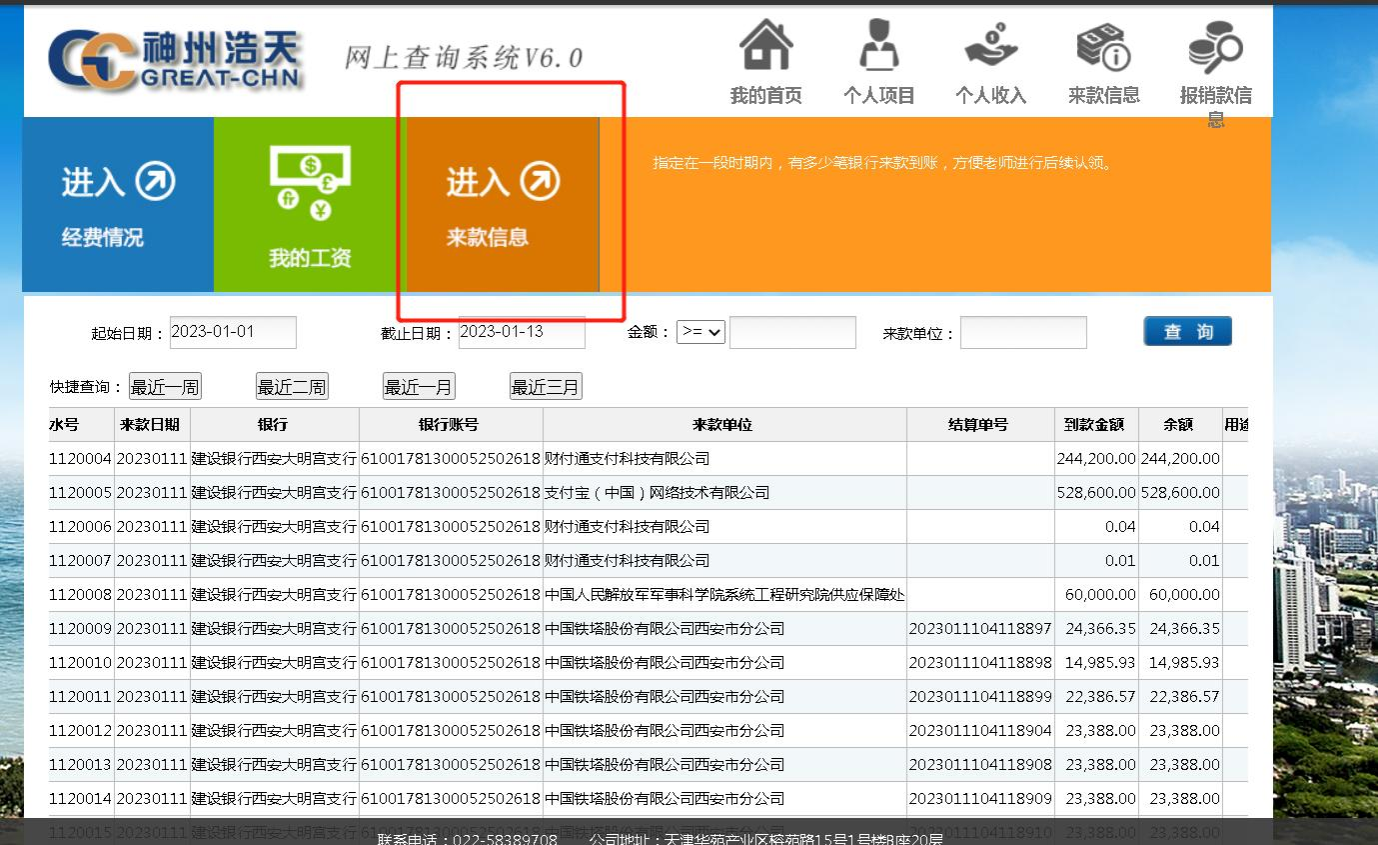Click the 起始日期 date field
1378x845 pixels.
(233, 332)
